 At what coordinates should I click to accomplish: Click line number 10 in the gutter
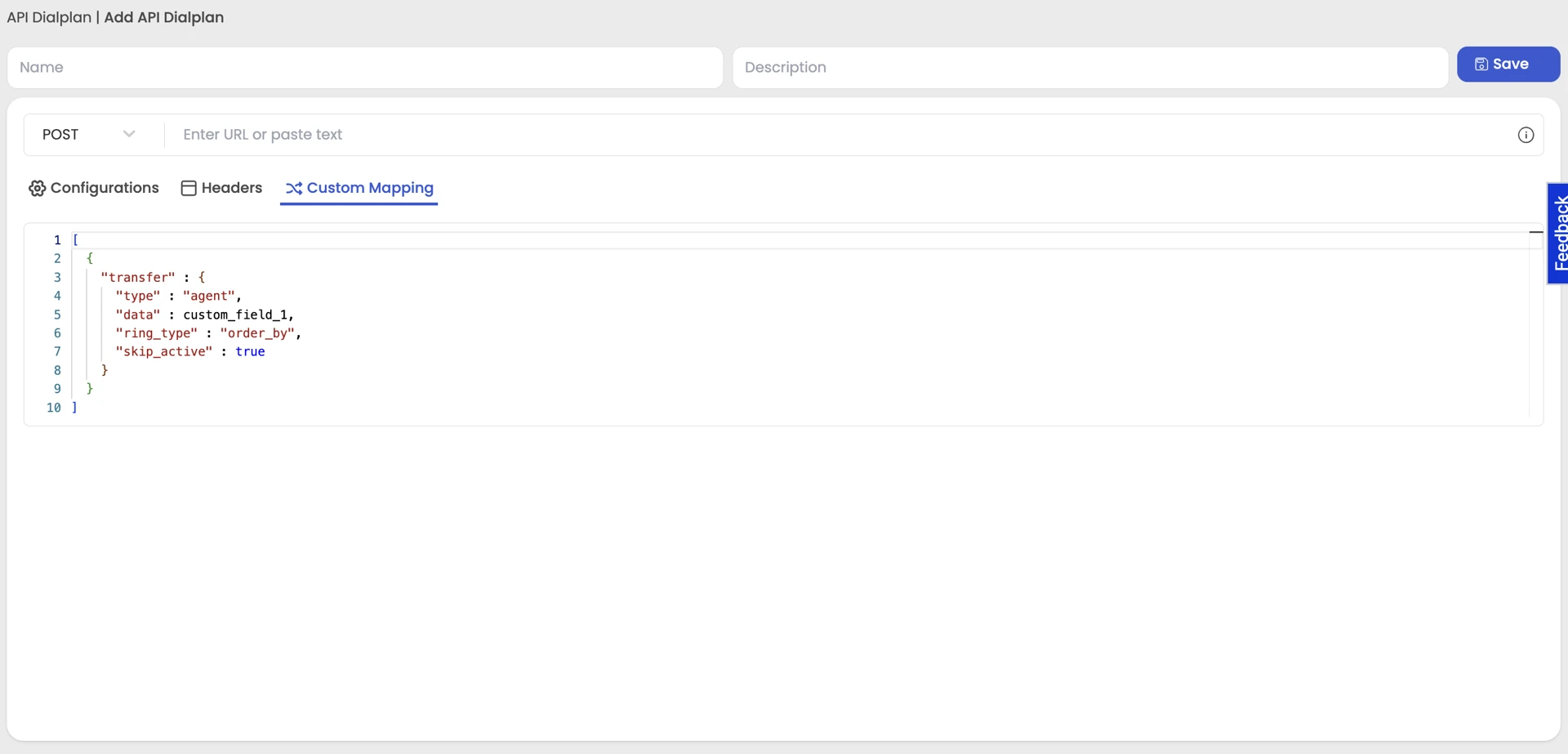[54, 408]
